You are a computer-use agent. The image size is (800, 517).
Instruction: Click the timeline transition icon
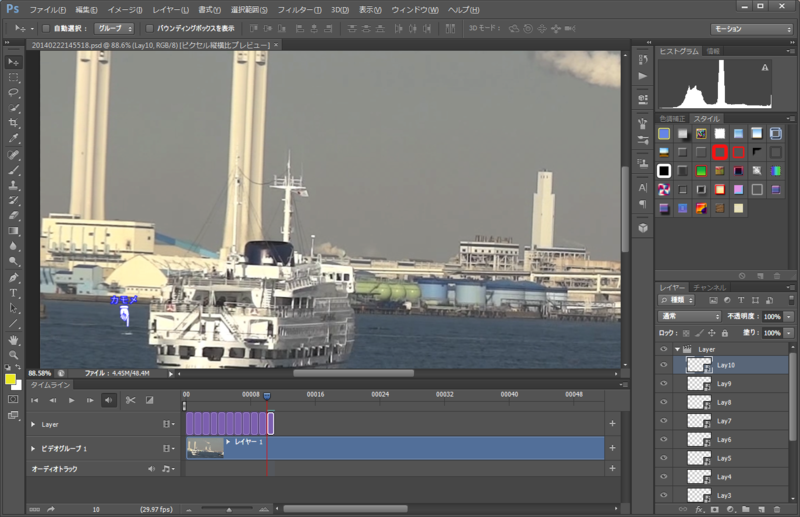coord(149,400)
